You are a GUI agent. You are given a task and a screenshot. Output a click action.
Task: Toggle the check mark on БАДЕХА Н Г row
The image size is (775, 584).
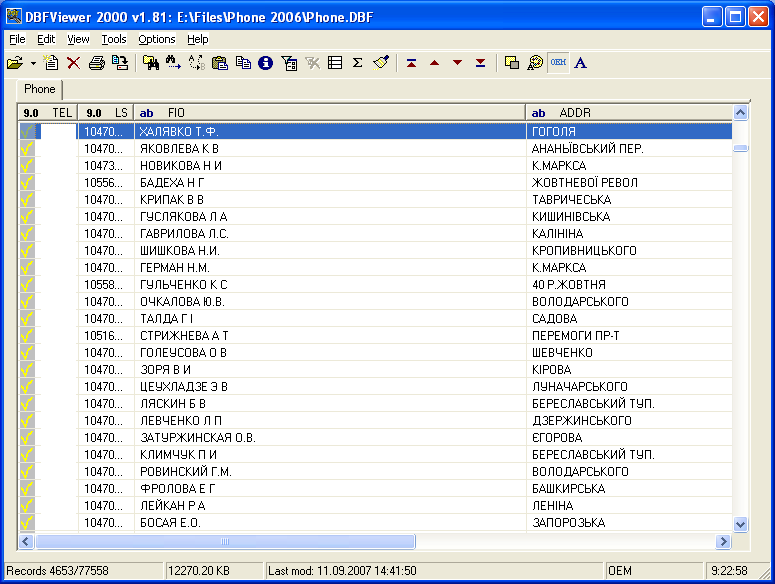tap(27, 183)
